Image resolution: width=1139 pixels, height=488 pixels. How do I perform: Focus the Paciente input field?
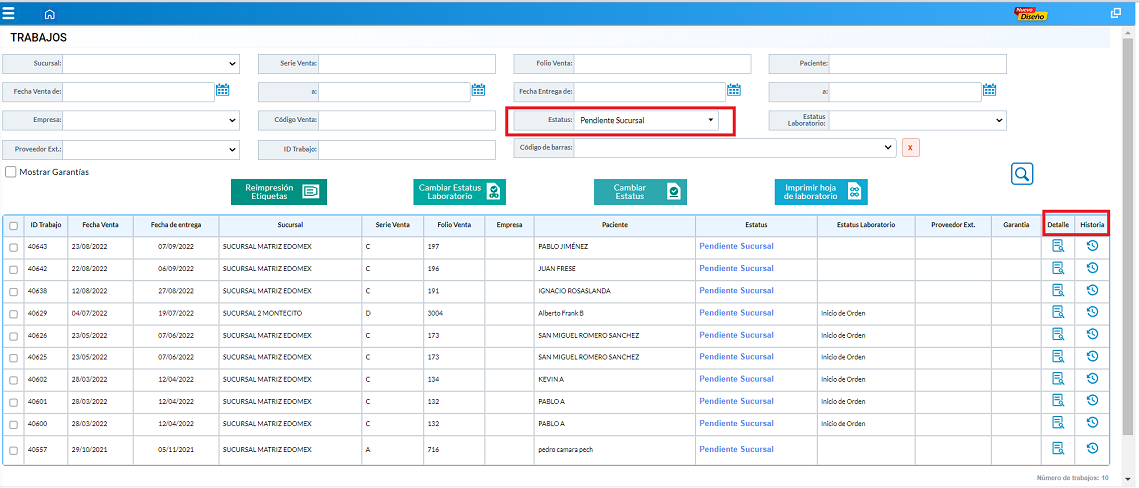click(917, 63)
